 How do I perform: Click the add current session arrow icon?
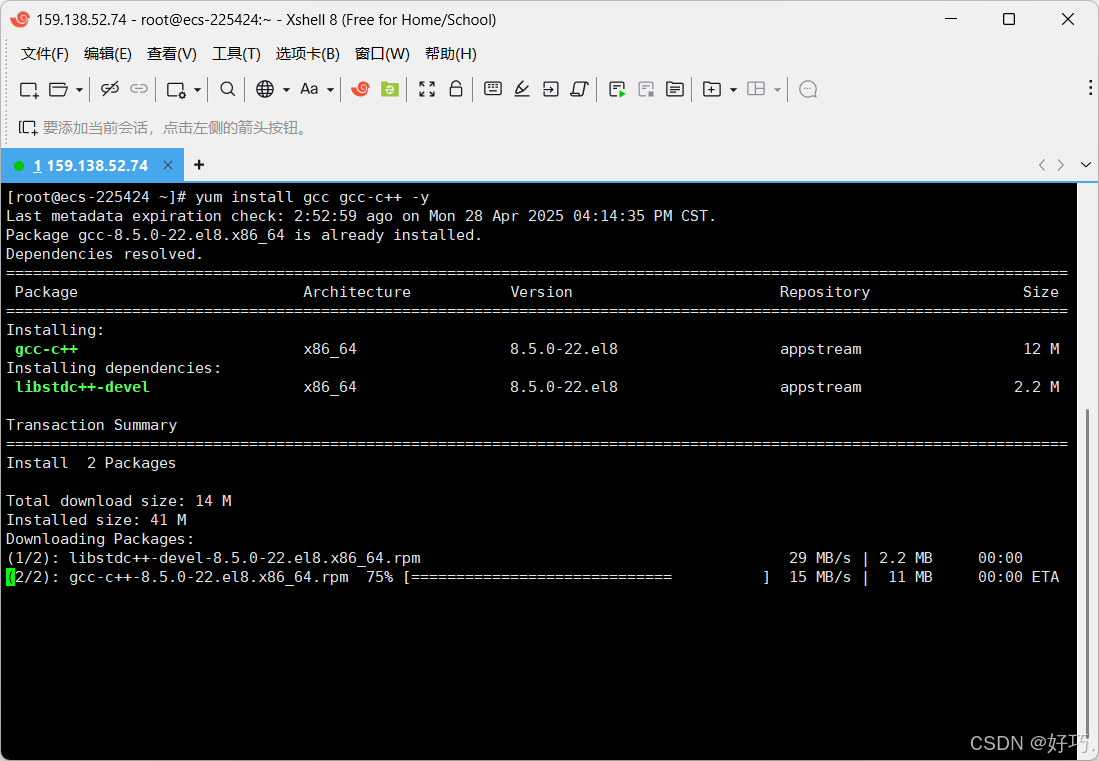[x=27, y=128]
